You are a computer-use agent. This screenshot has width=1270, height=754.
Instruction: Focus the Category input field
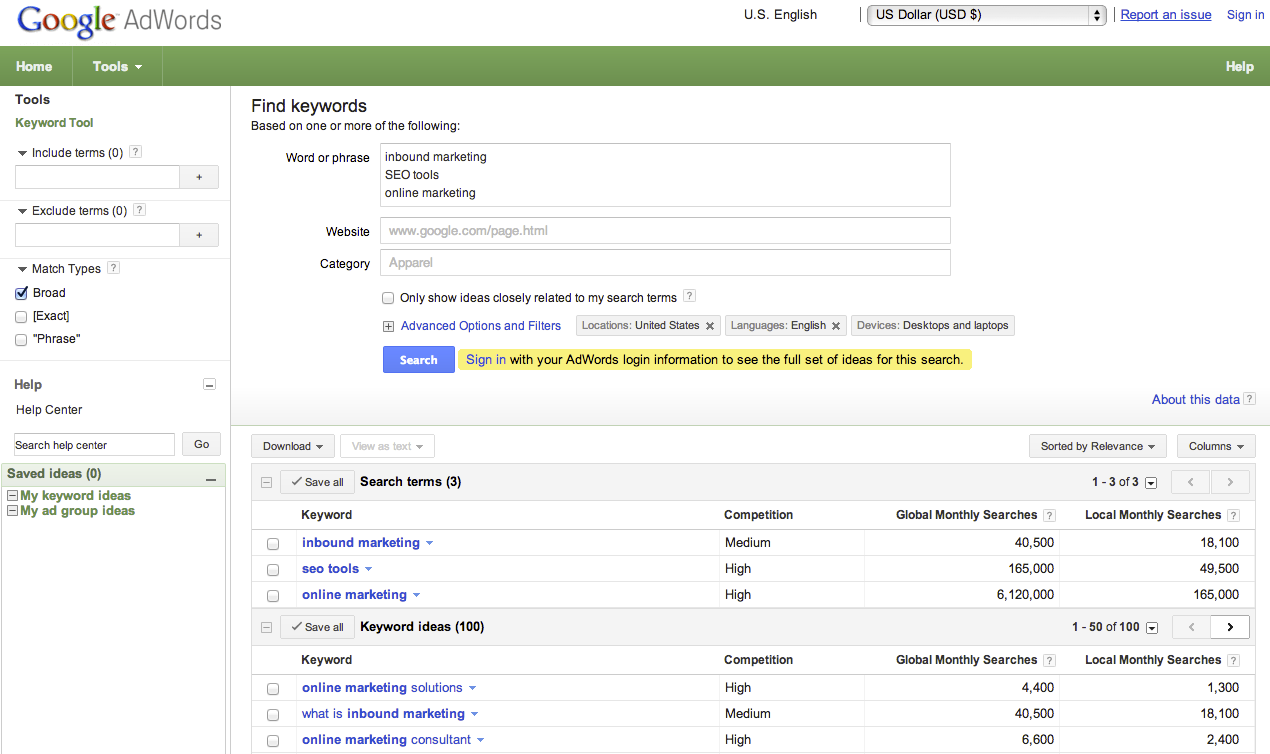[x=665, y=263]
